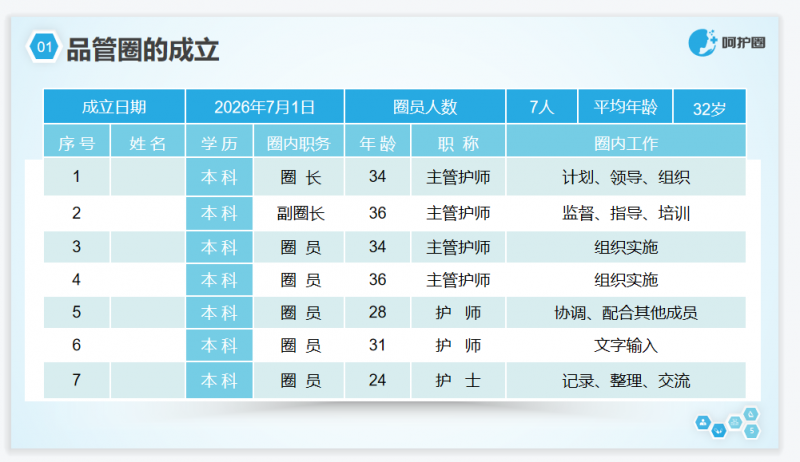Click 主管护师 in row 4
The height and width of the screenshot is (462, 800).
[458, 279]
